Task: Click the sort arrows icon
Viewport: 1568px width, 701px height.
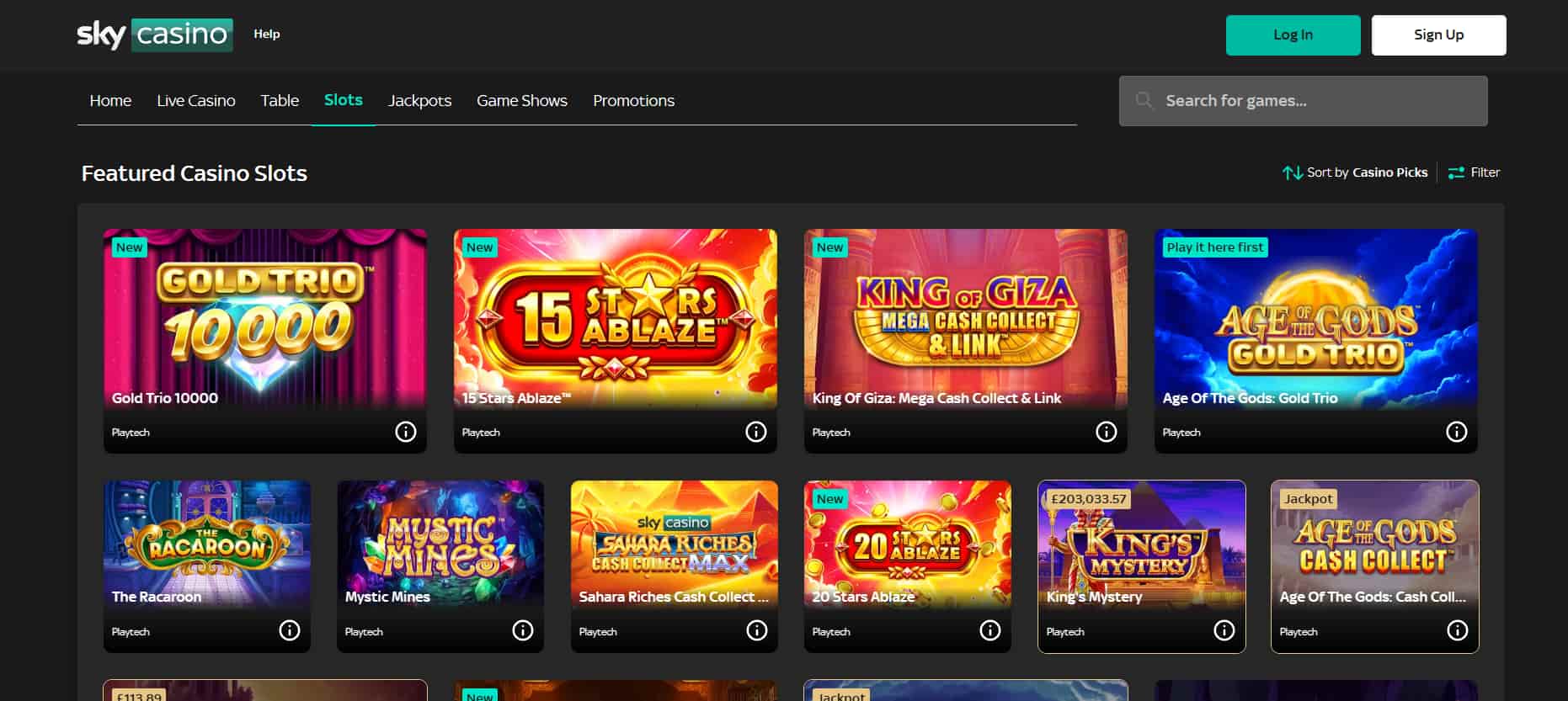Action: coord(1292,173)
